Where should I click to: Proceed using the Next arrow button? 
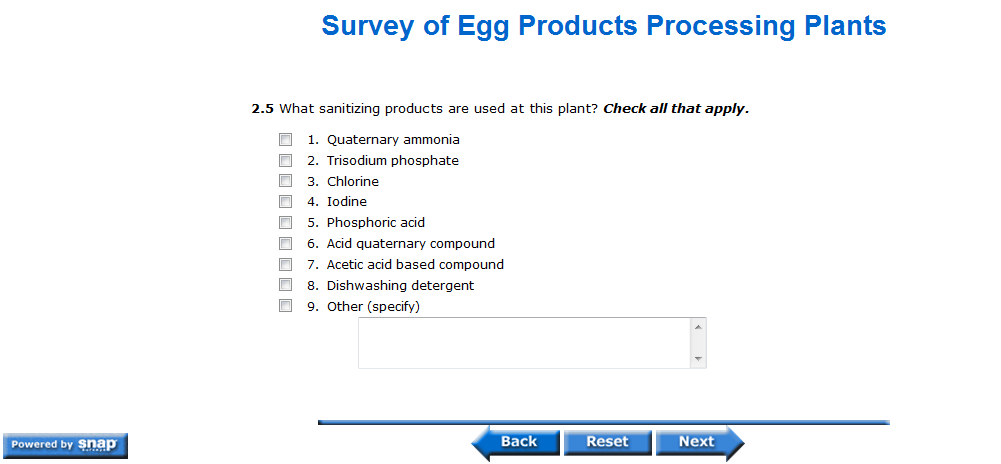(699, 442)
